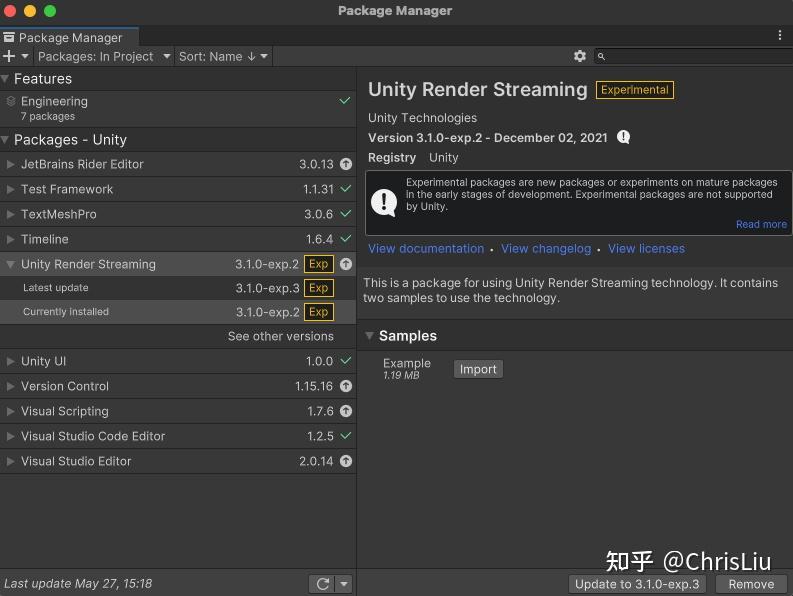Viewport: 793px width, 596px height.
Task: Click the Version Control update icon
Action: coord(346,386)
